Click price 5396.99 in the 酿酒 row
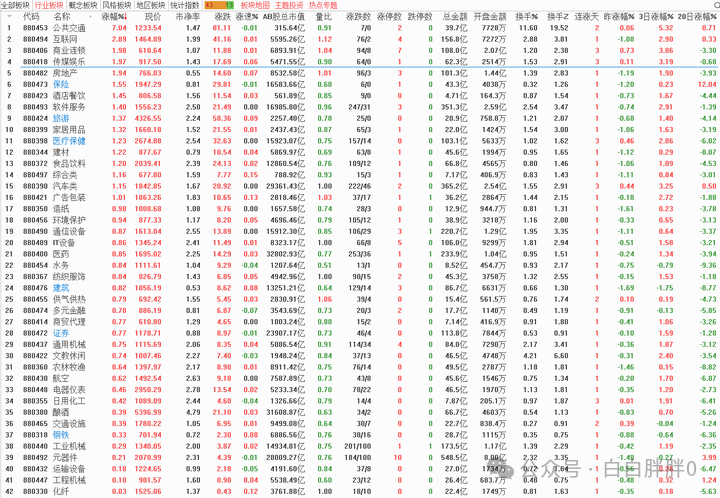 point(148,412)
